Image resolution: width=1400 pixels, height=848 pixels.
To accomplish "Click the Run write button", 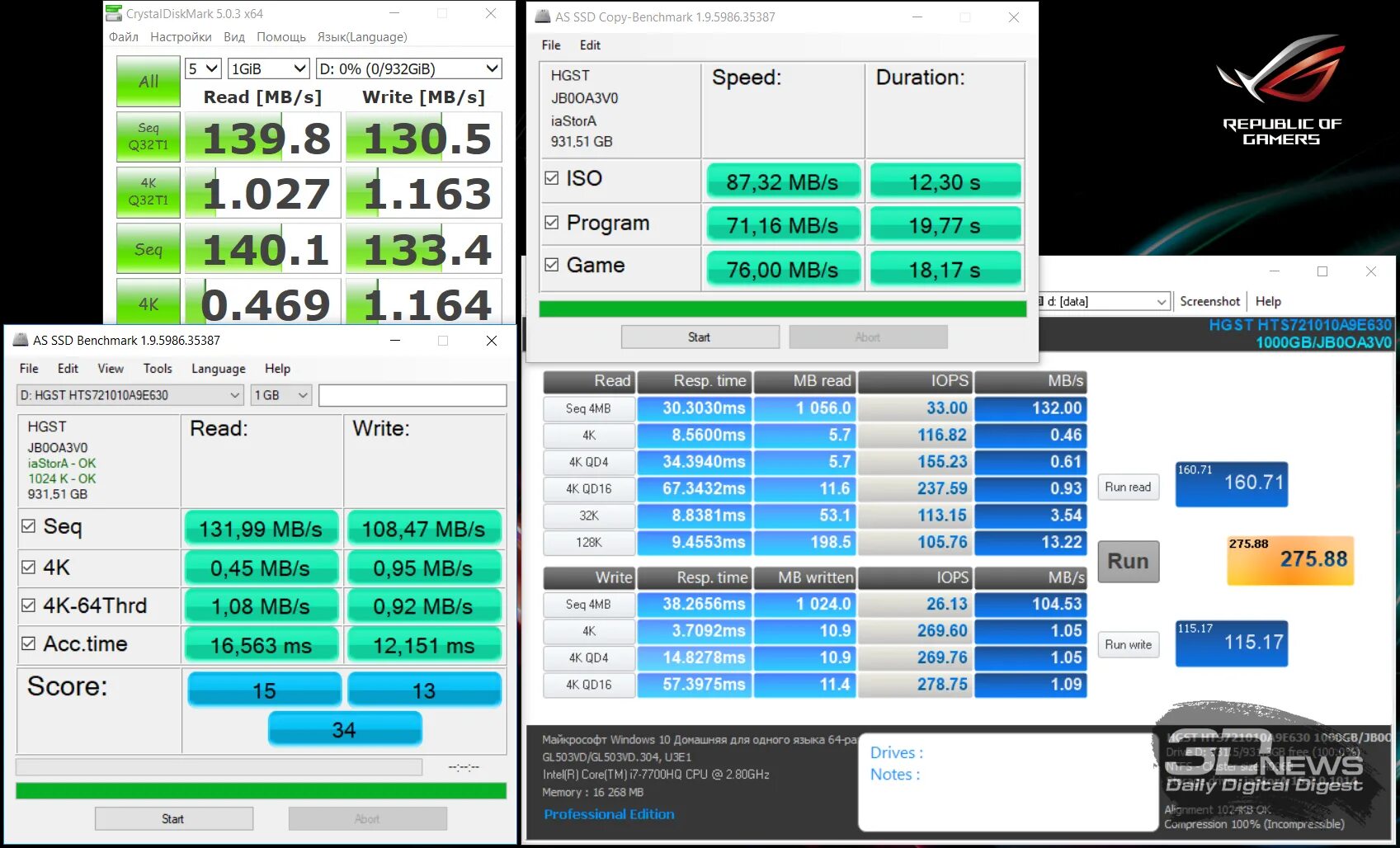I will pyautogui.click(x=1128, y=645).
